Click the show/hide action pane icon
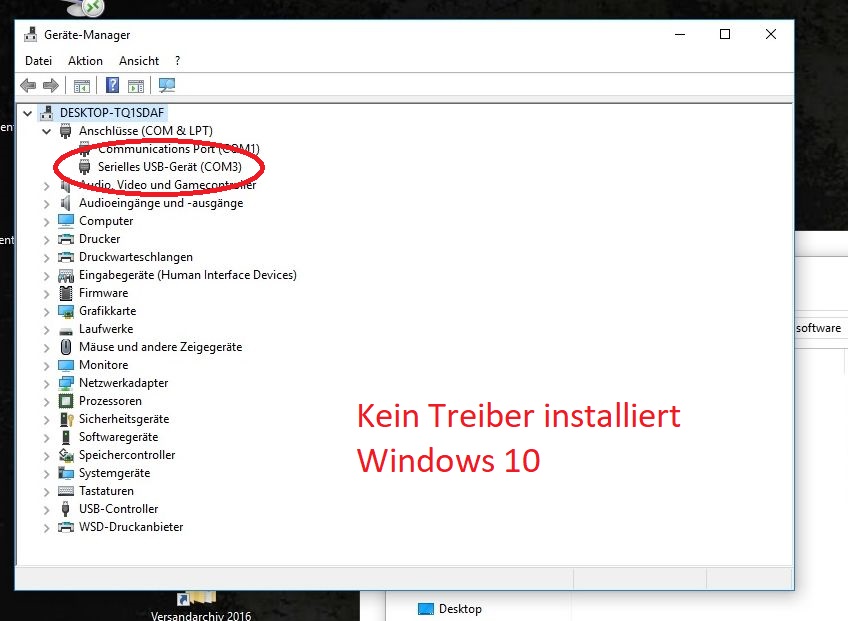 136,86
